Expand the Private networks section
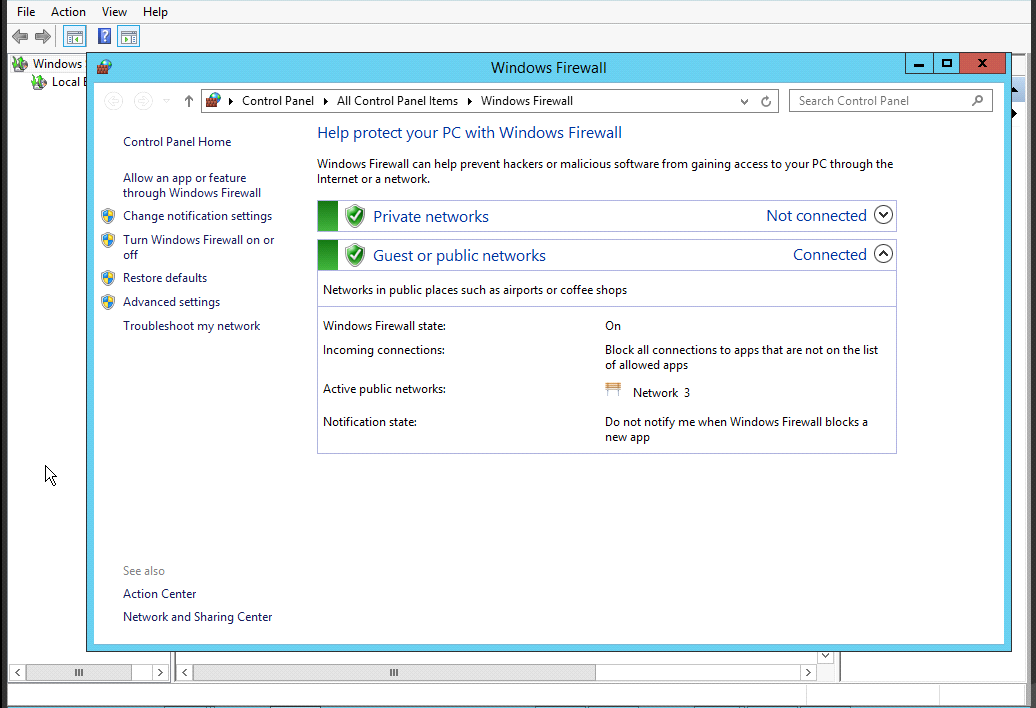This screenshot has width=1036, height=708. [883, 215]
